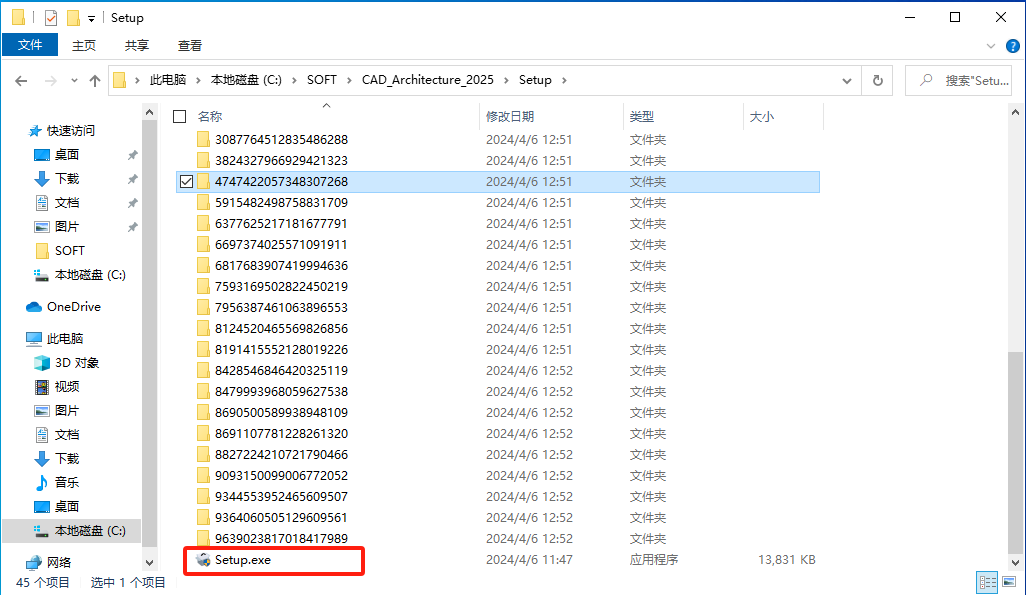Click the search magnifier icon
The image size is (1026, 595).
click(x=926, y=81)
